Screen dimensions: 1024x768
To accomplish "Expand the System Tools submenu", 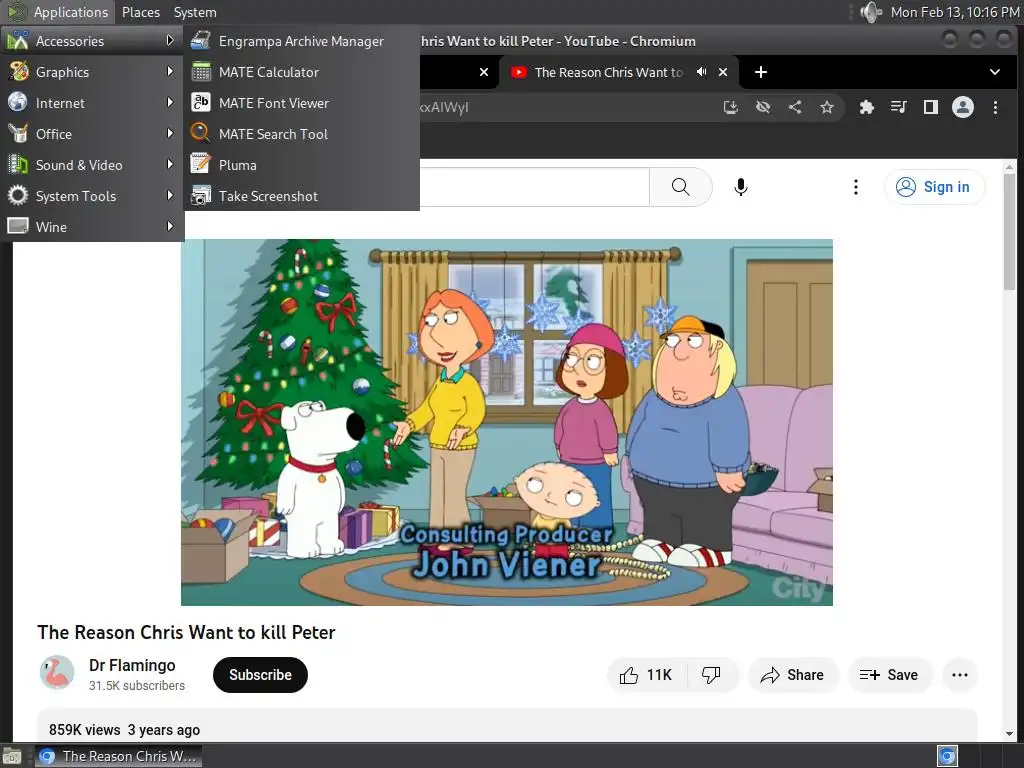I will point(91,196).
